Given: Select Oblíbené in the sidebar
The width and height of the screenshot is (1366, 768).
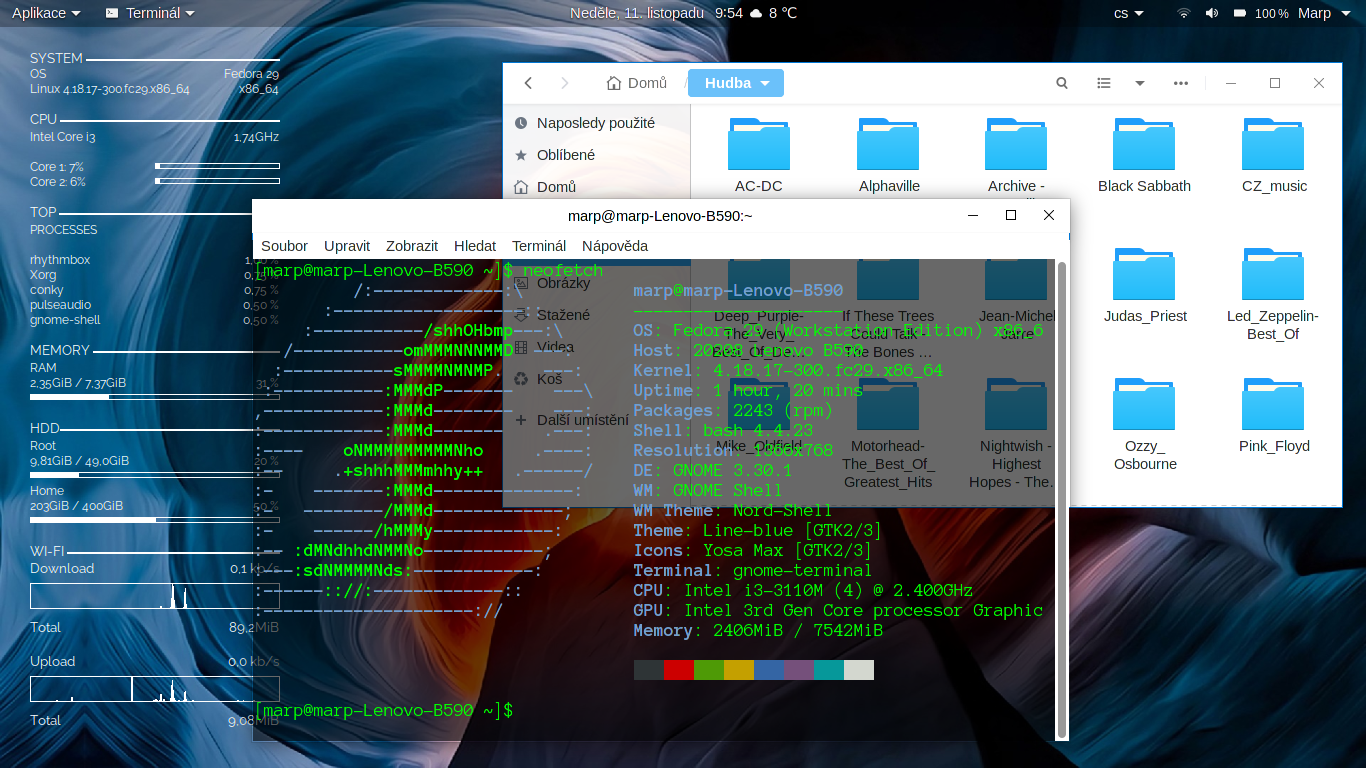Looking at the screenshot, I should pyautogui.click(x=596, y=155).
